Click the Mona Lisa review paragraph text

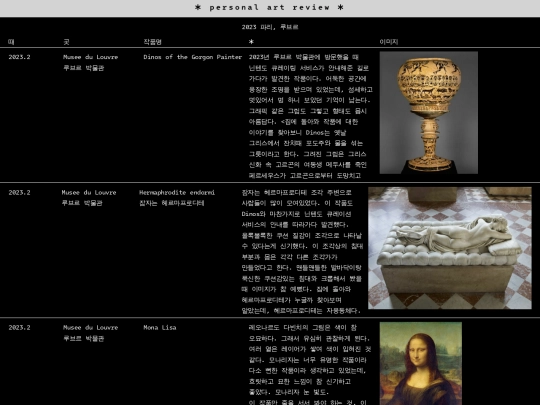point(310,364)
